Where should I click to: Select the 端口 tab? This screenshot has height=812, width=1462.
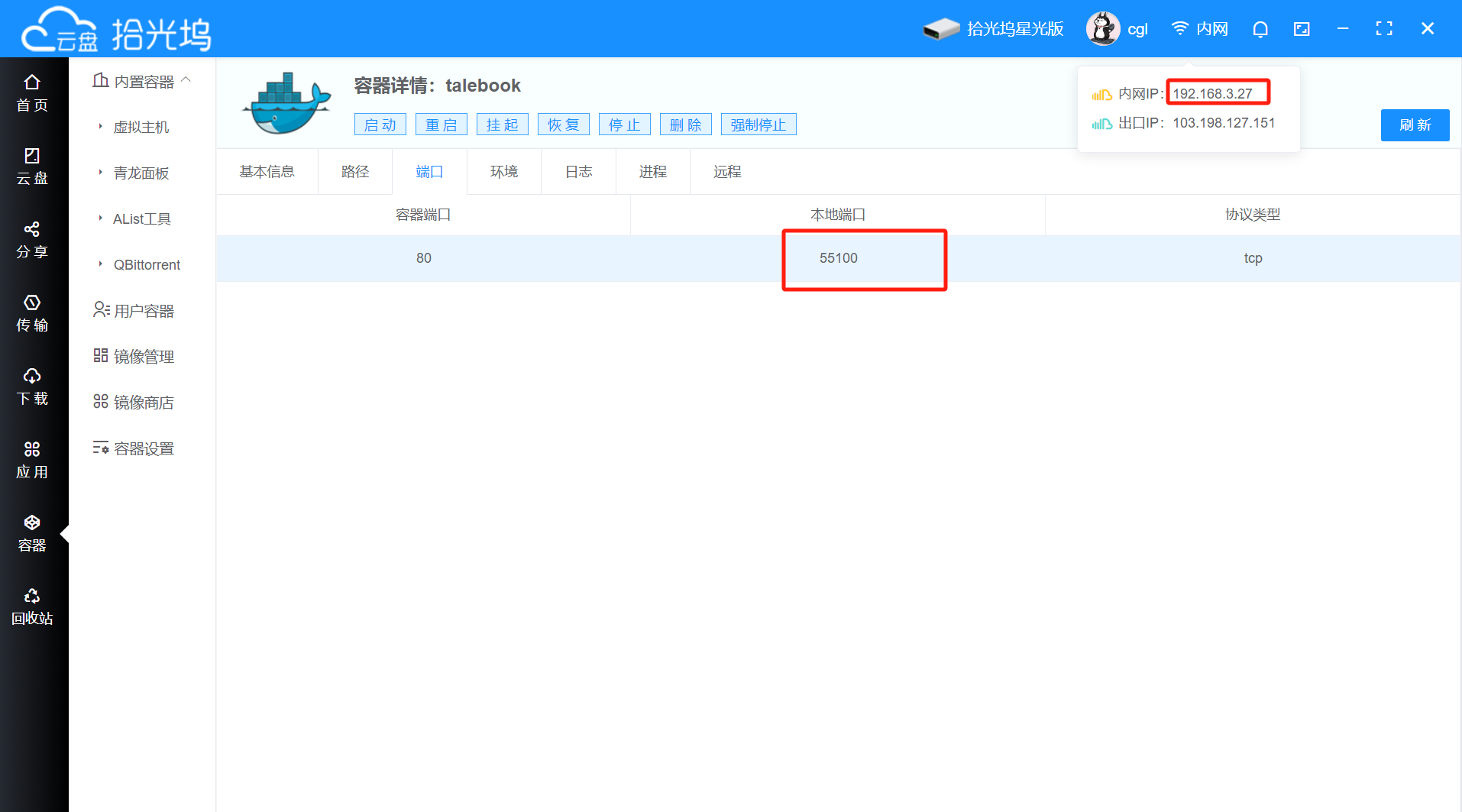[429, 172]
